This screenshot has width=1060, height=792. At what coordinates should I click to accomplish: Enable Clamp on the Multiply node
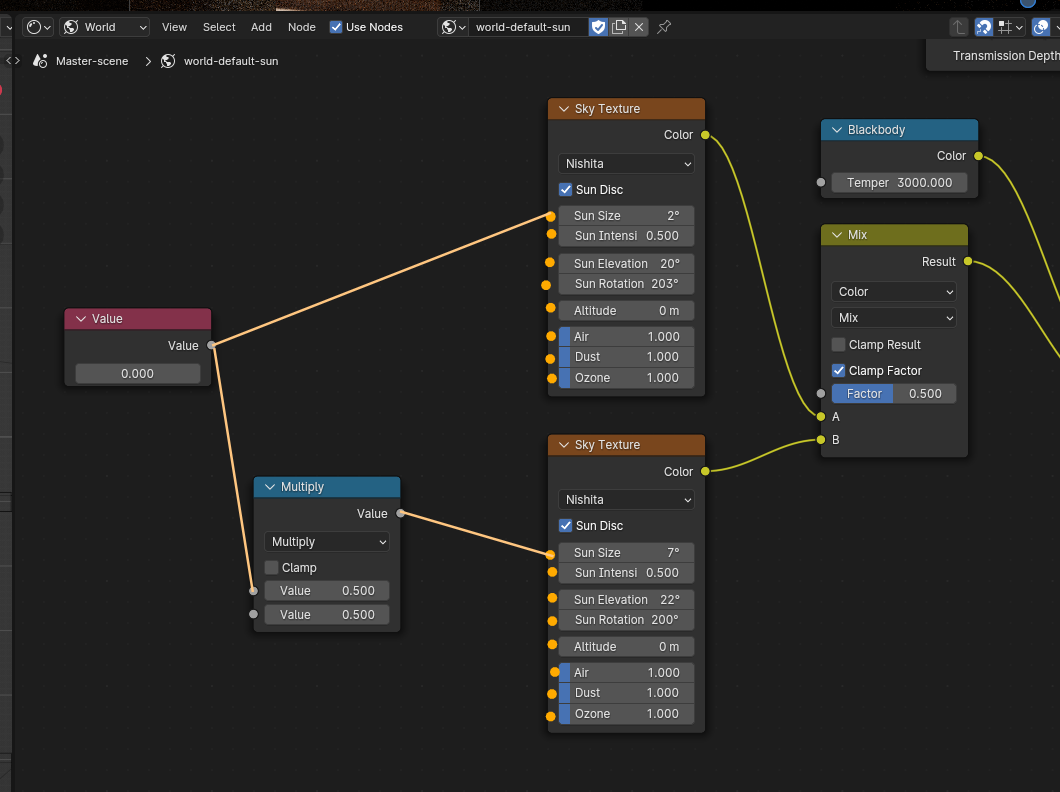pos(272,568)
